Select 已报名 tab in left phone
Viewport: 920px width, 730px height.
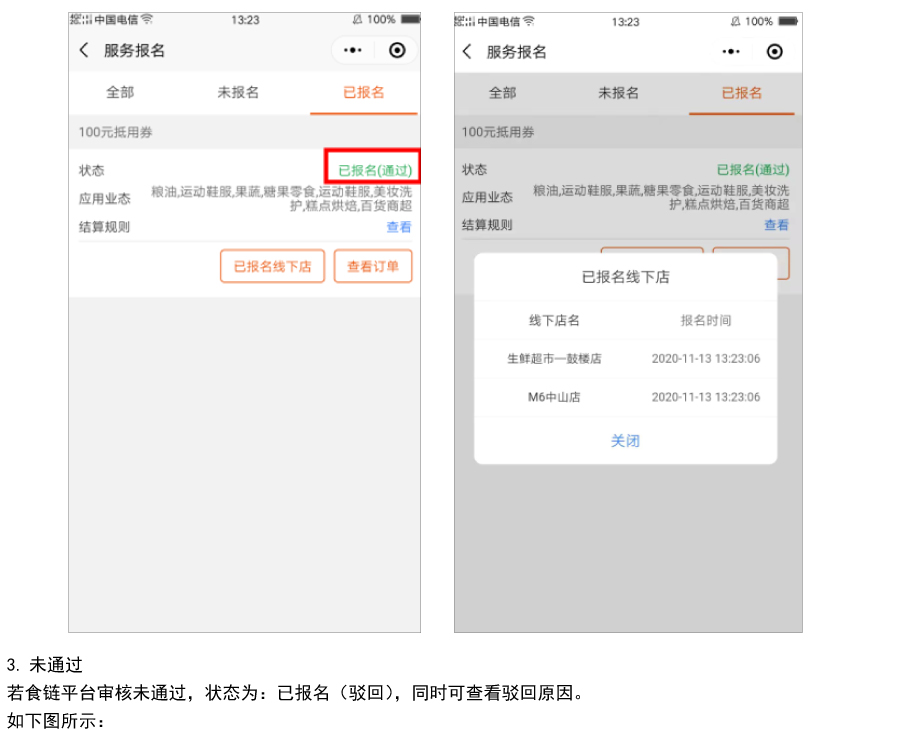pos(363,92)
